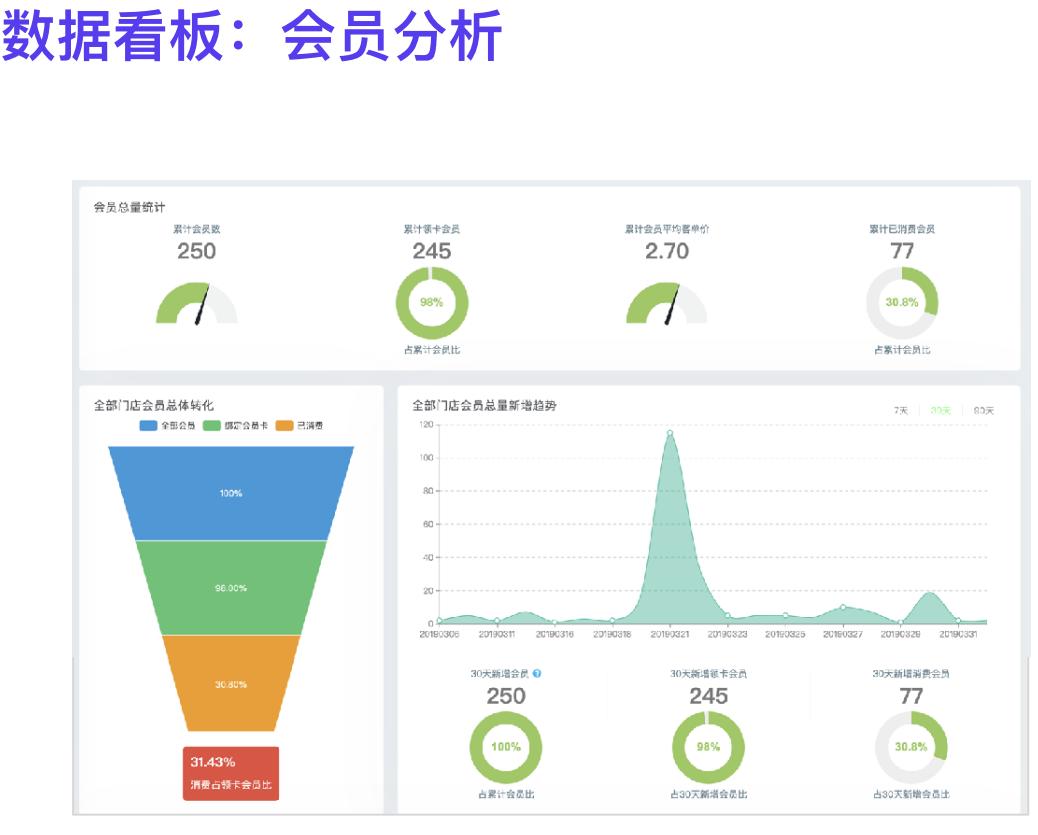Select the 7天 time range filter

900,410
